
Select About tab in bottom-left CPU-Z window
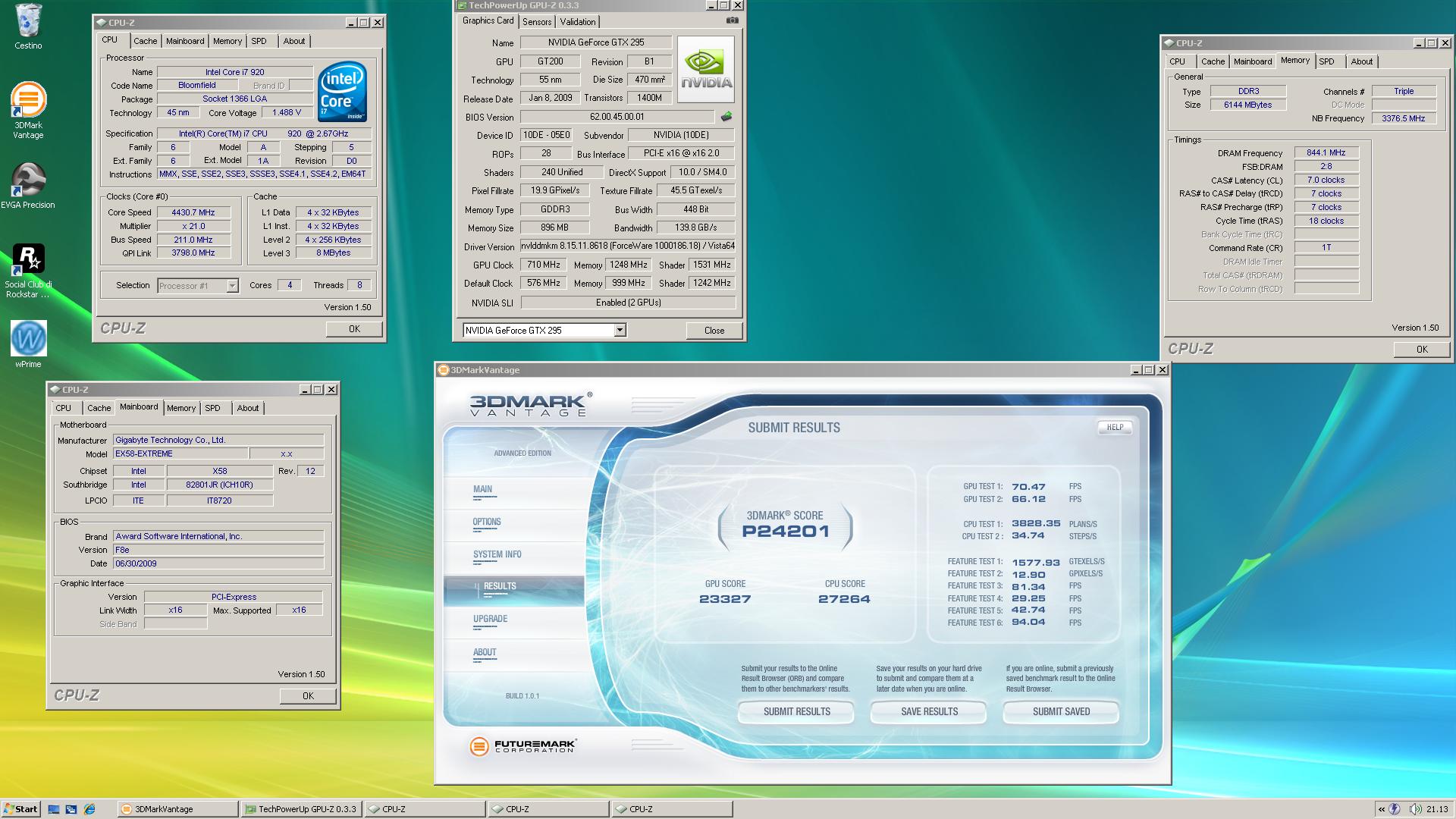[x=248, y=408]
